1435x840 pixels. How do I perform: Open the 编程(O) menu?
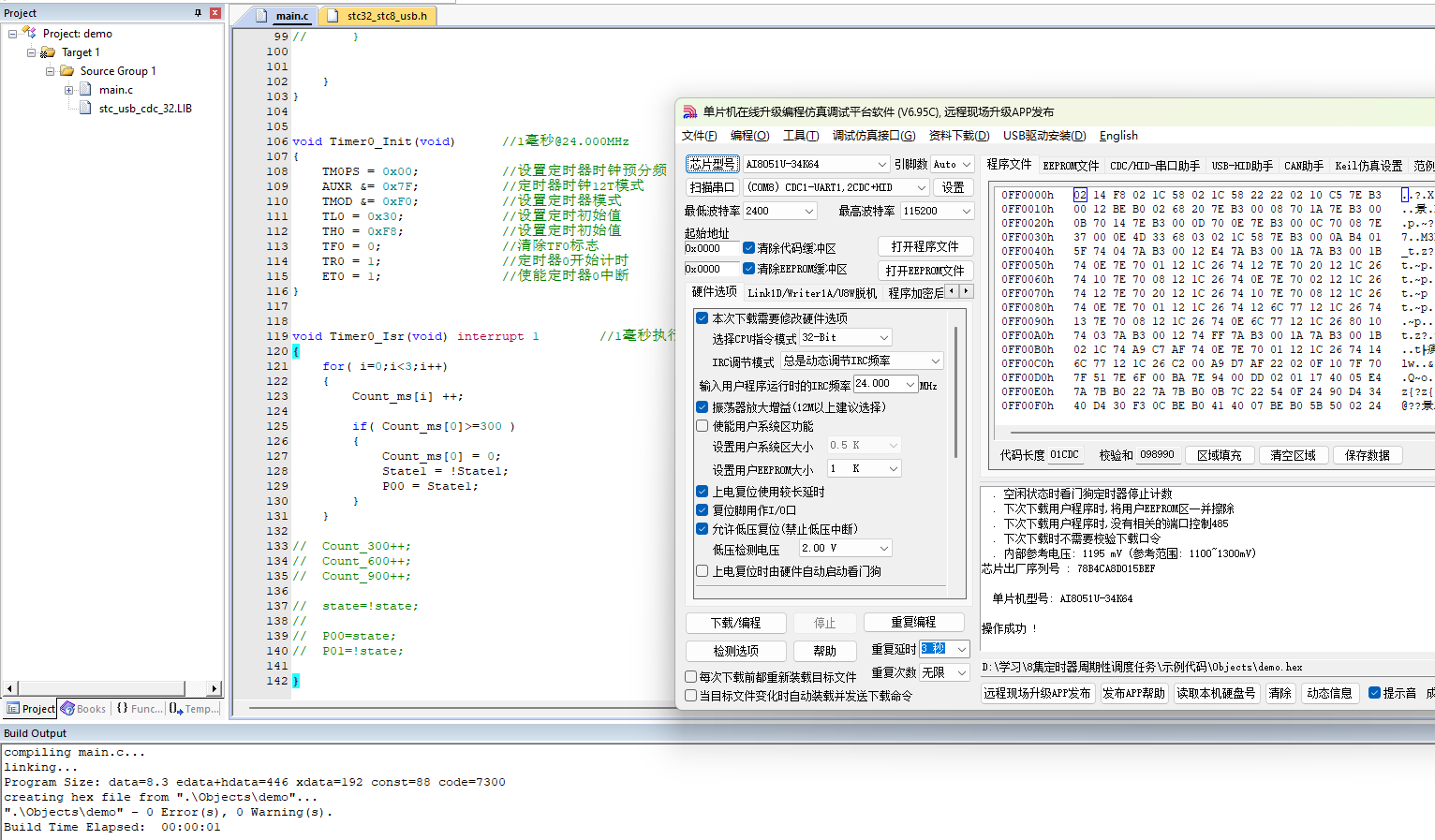(x=749, y=136)
